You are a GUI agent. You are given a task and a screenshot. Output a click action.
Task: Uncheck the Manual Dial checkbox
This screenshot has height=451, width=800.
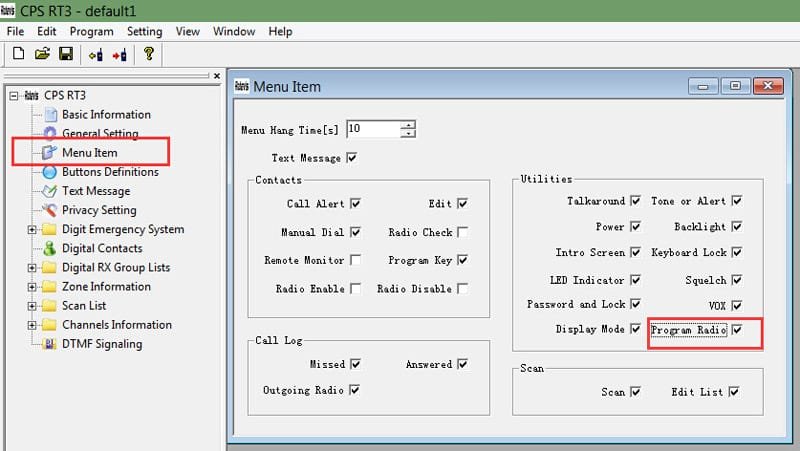[356, 232]
